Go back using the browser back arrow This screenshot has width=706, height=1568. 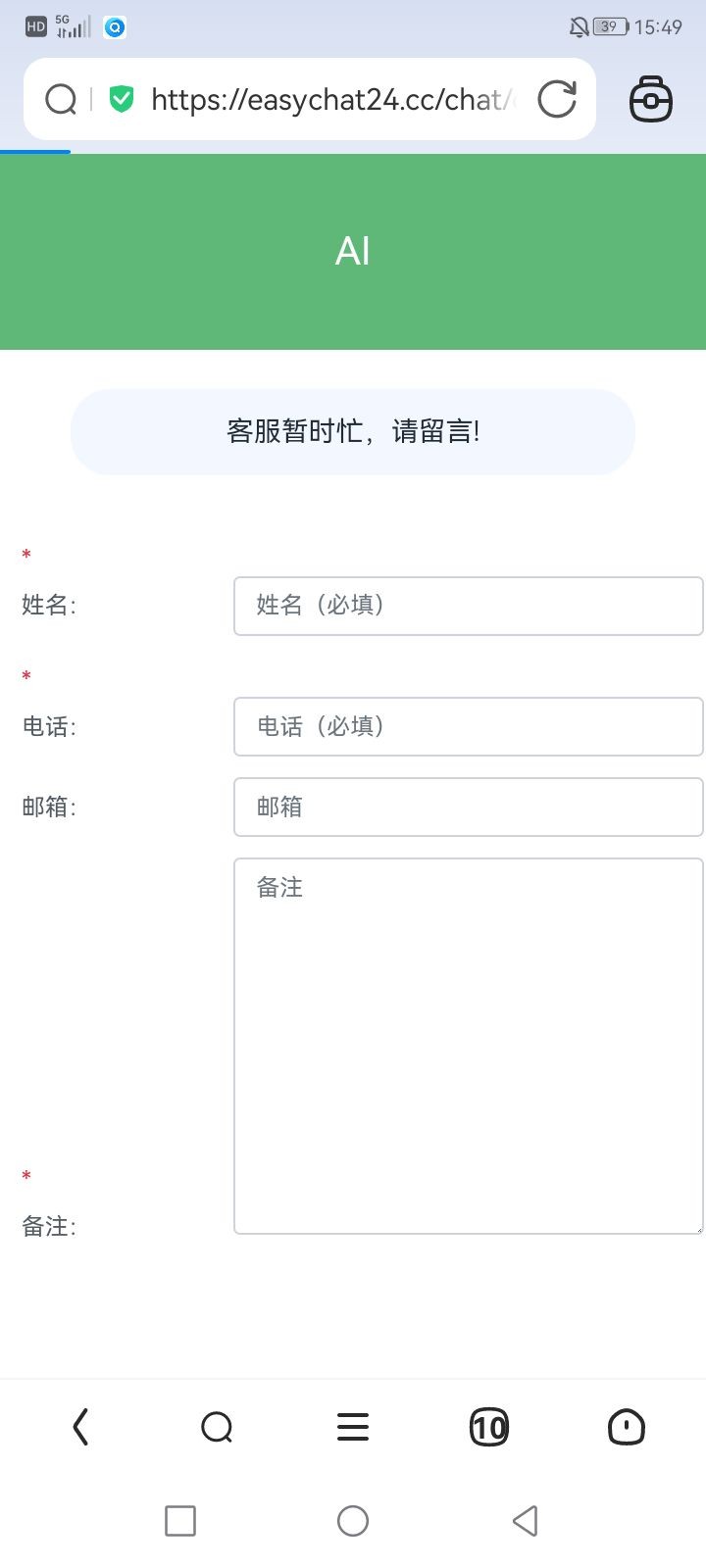[x=80, y=1427]
